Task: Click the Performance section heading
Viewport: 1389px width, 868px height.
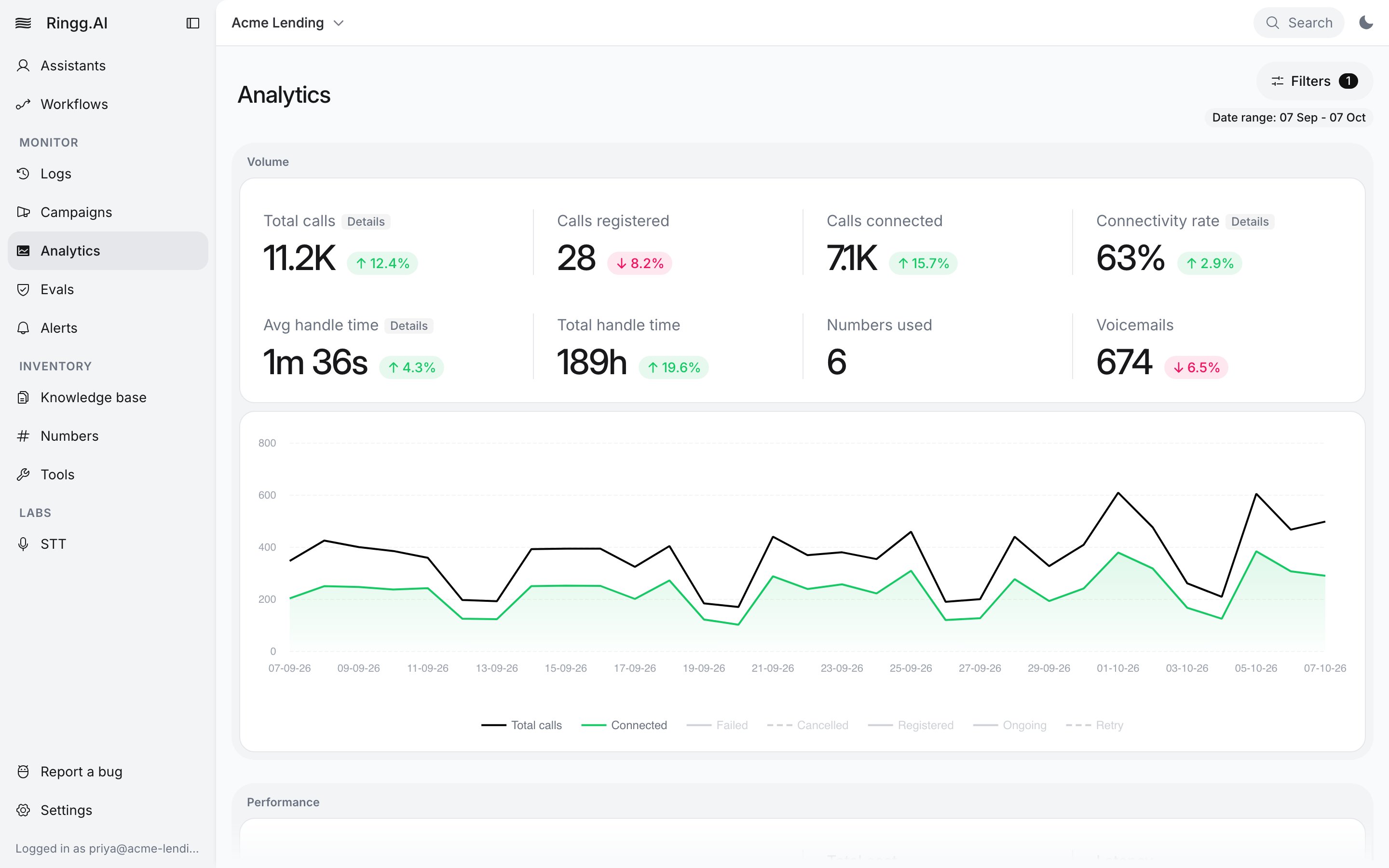Action: [283, 802]
